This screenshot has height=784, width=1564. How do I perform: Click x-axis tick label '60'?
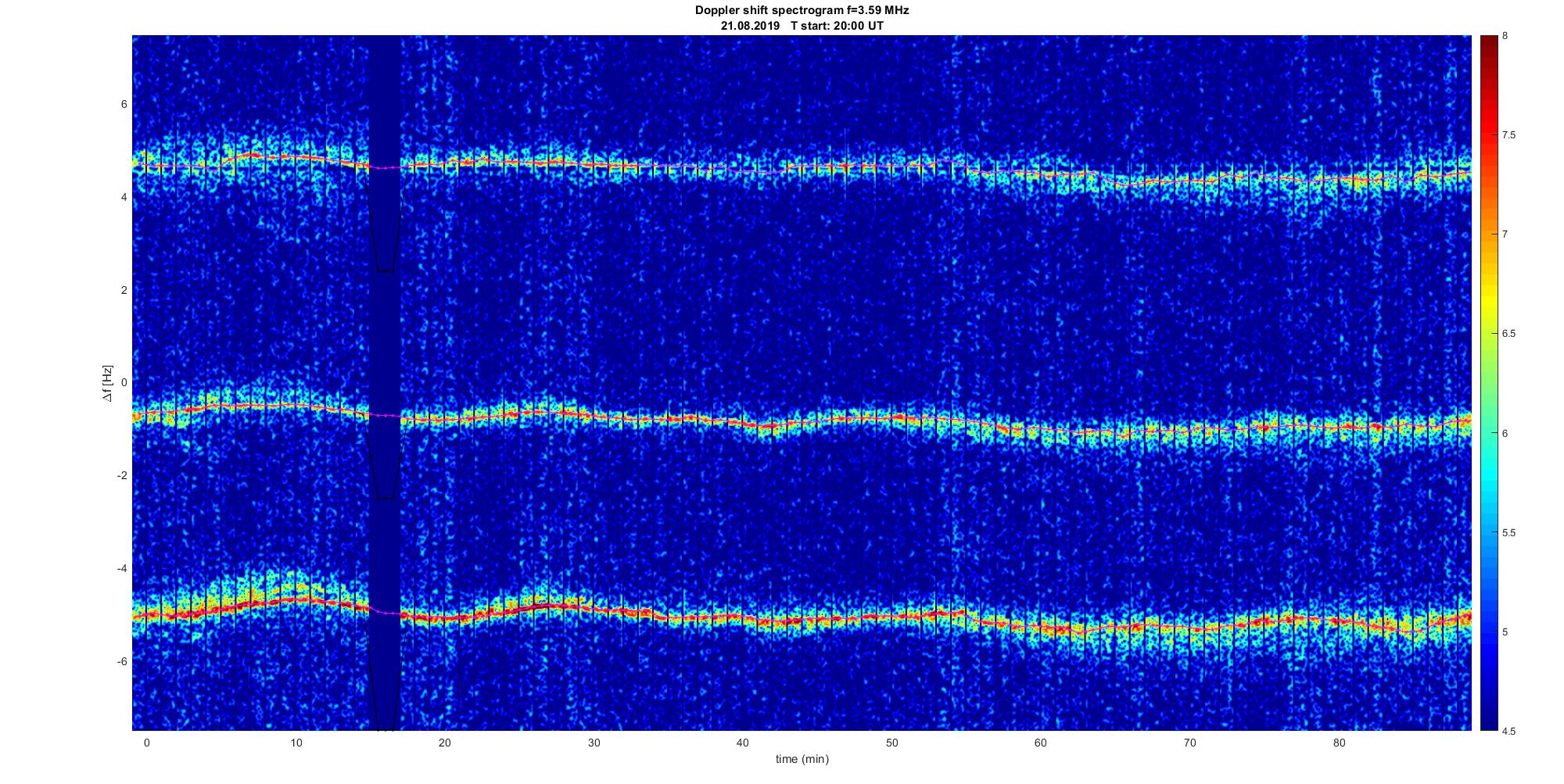click(1041, 743)
